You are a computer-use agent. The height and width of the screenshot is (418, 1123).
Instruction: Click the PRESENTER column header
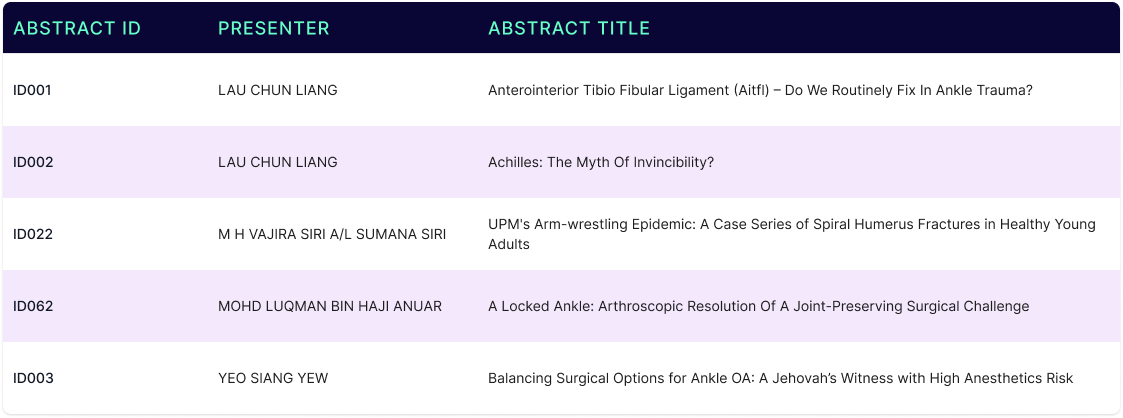pyautogui.click(x=274, y=29)
